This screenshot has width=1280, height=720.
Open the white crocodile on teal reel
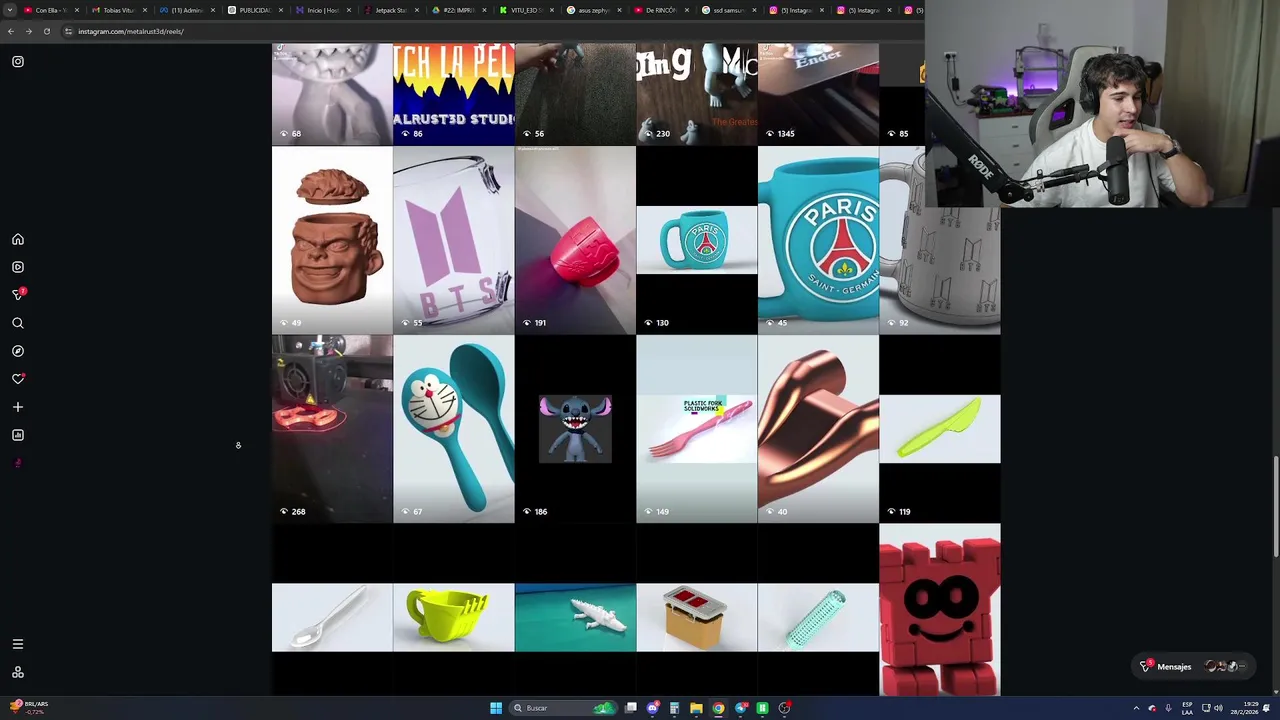[575, 610]
